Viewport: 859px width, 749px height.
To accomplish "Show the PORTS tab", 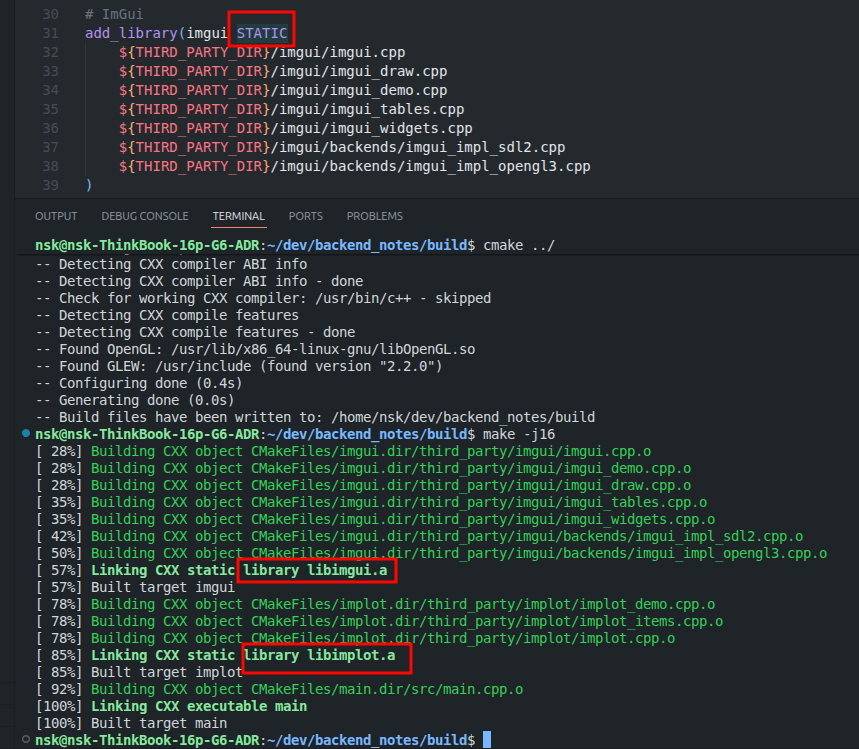I will [x=305, y=216].
